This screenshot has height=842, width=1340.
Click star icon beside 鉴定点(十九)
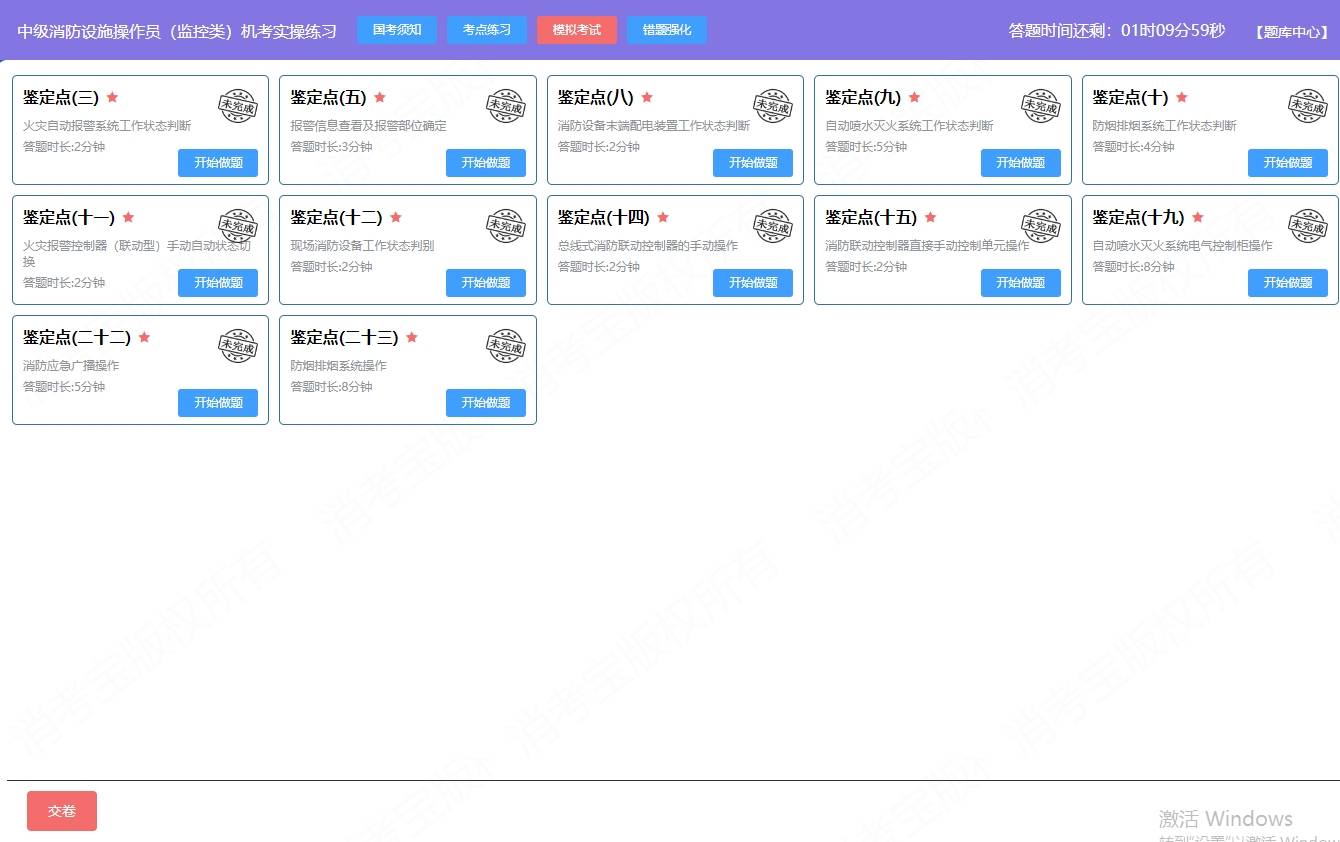coord(1198,217)
